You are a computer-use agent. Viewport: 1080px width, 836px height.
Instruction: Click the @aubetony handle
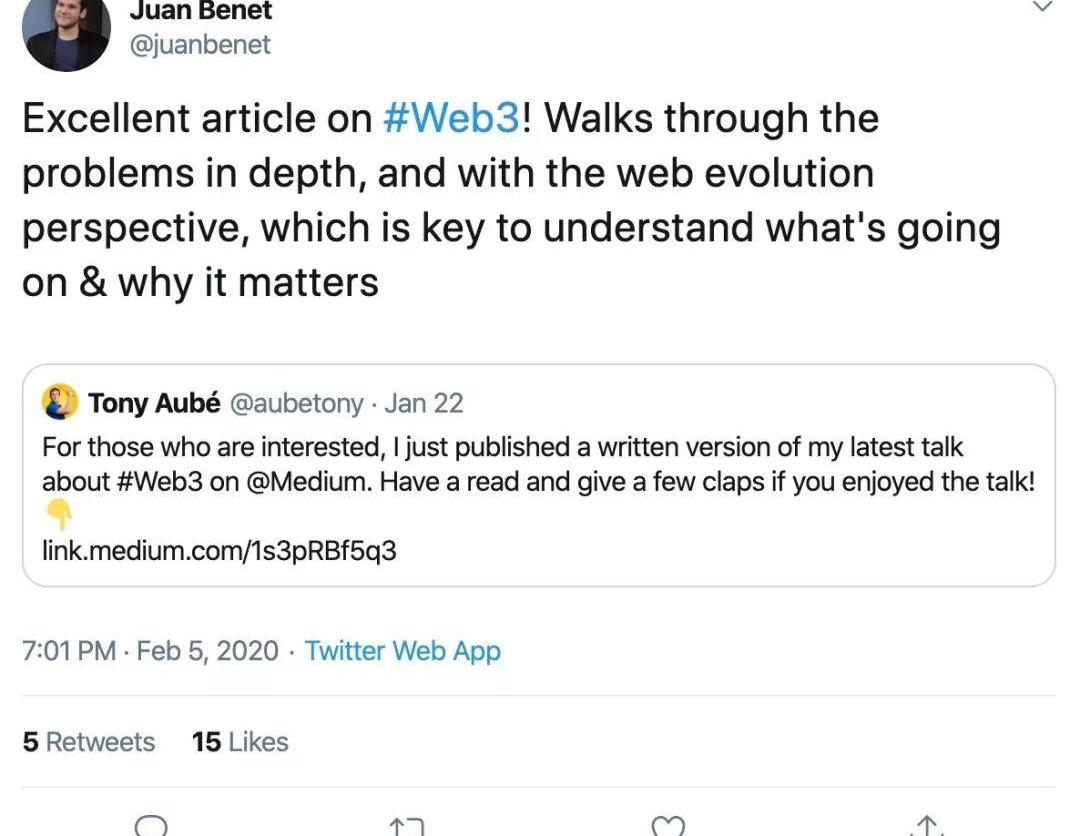pos(297,403)
